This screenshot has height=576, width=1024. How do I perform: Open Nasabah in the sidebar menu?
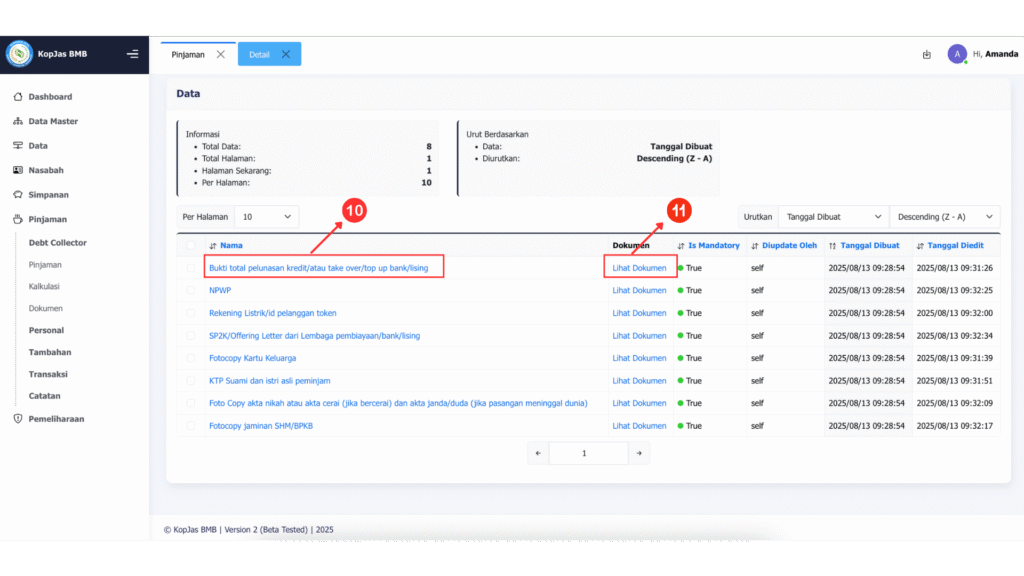pyautogui.click(x=46, y=170)
